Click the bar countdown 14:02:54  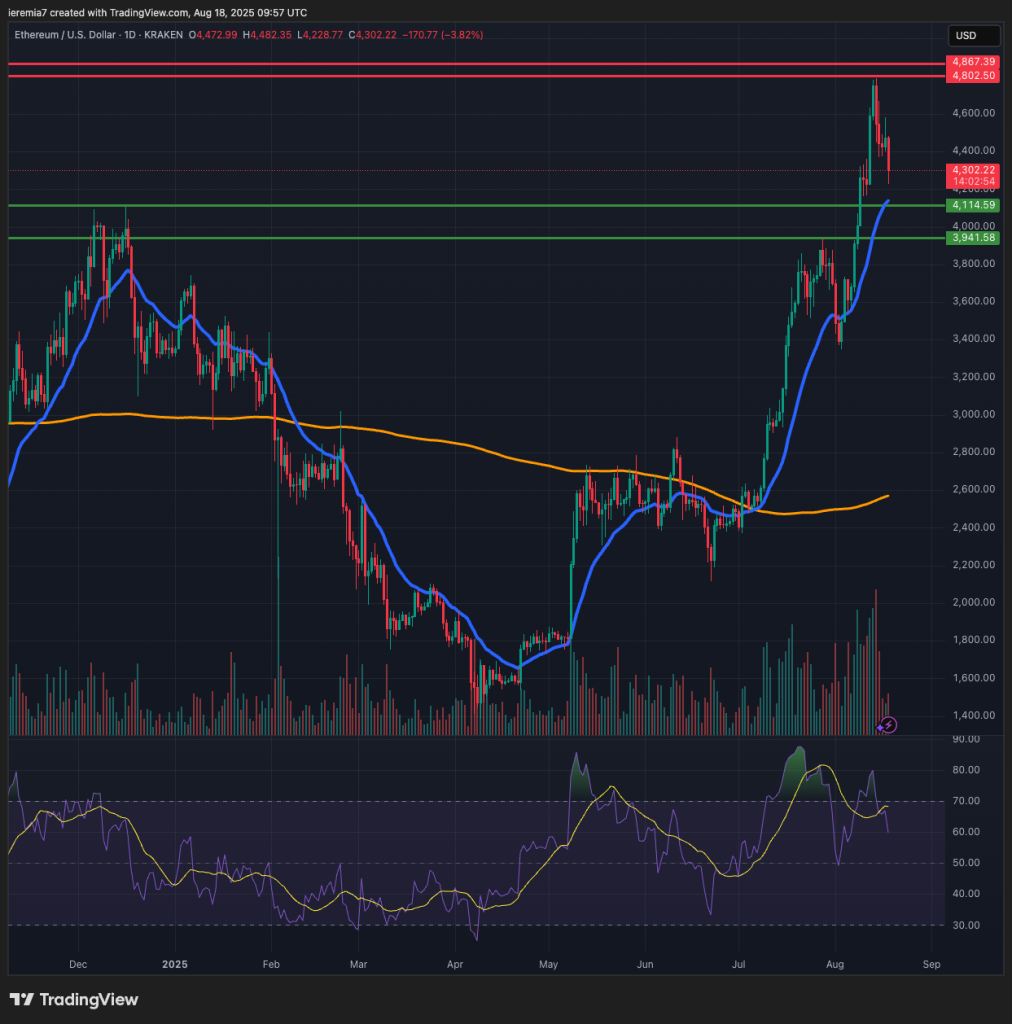(x=973, y=182)
